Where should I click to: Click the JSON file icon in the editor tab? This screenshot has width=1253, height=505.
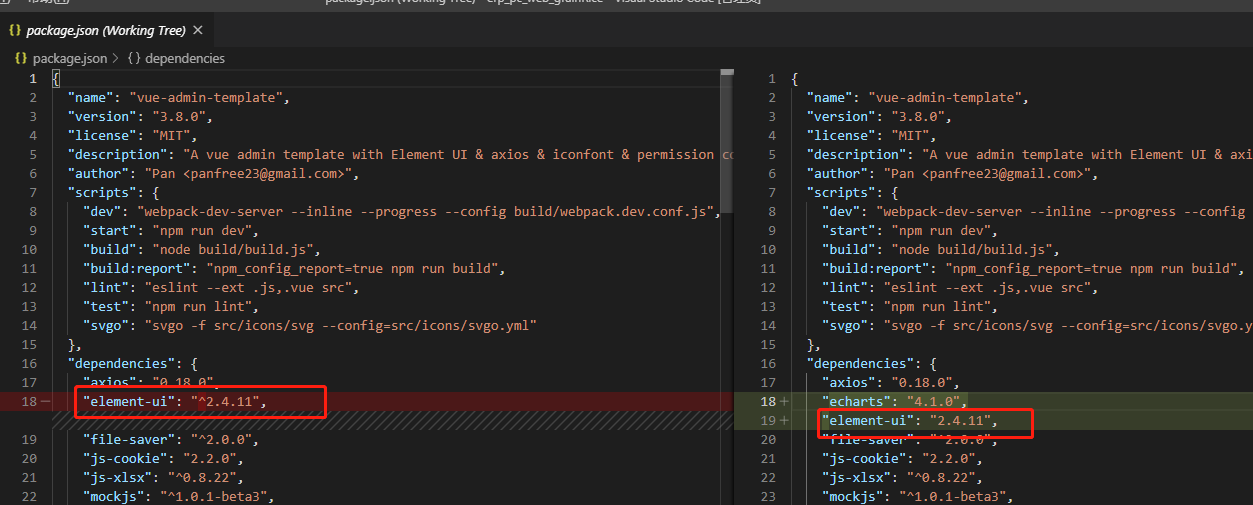click(15, 31)
